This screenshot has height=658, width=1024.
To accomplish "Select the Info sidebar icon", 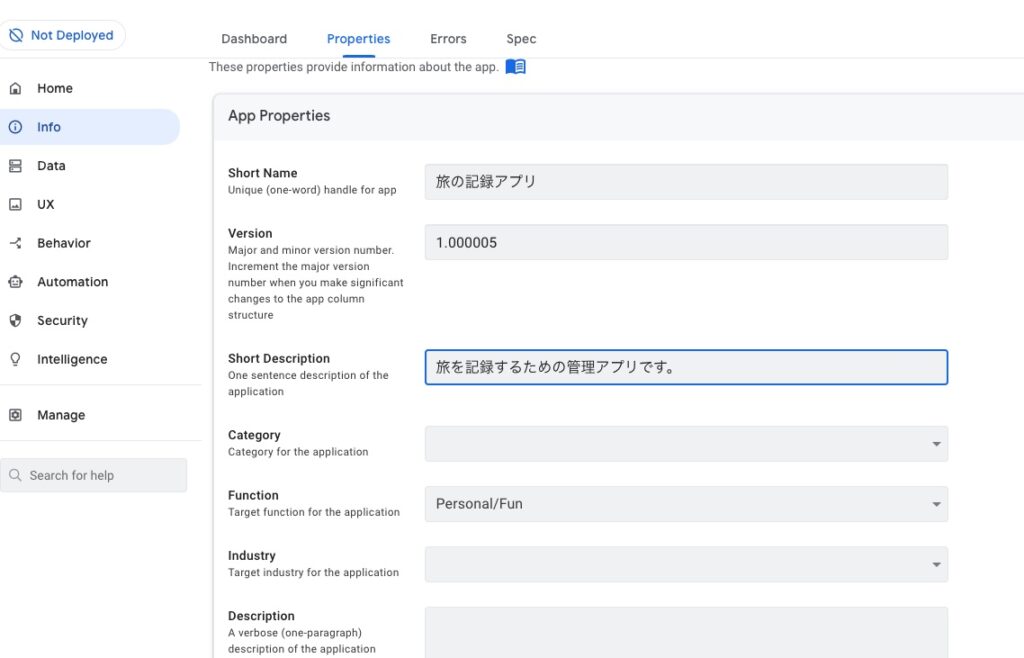I will (16, 127).
